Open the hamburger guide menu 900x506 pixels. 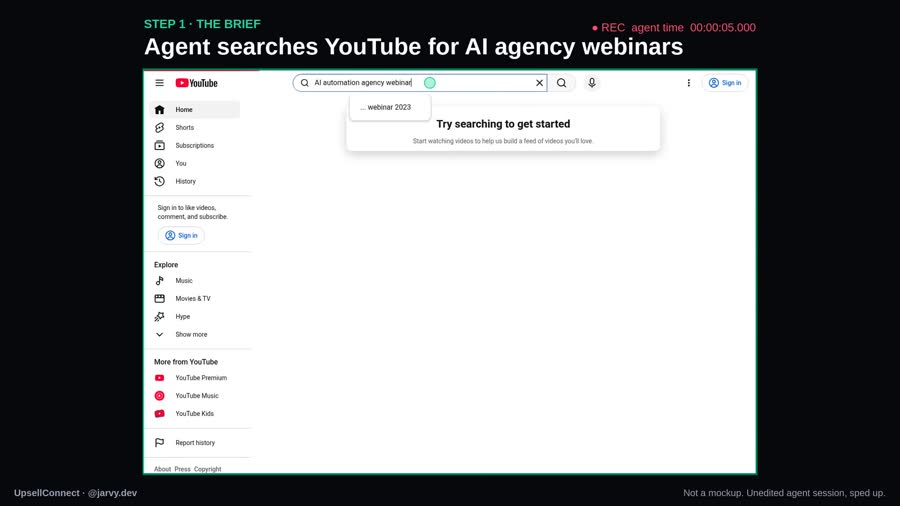160,83
